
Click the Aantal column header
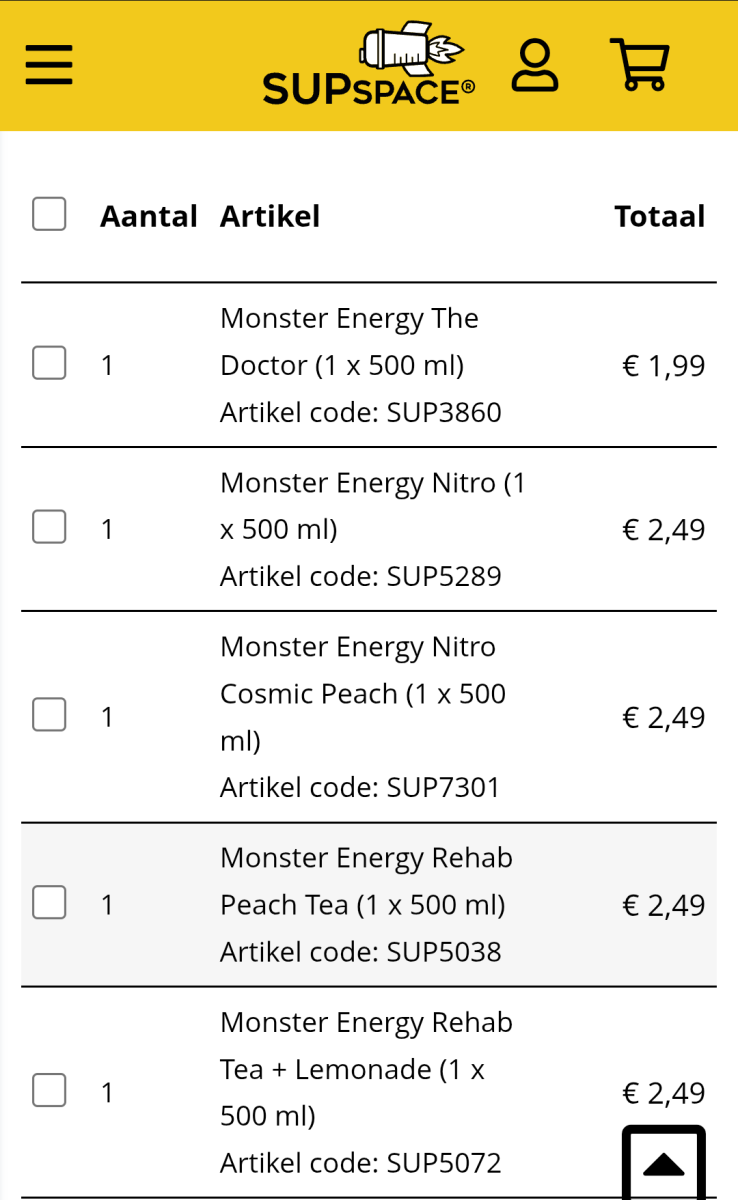(x=149, y=216)
